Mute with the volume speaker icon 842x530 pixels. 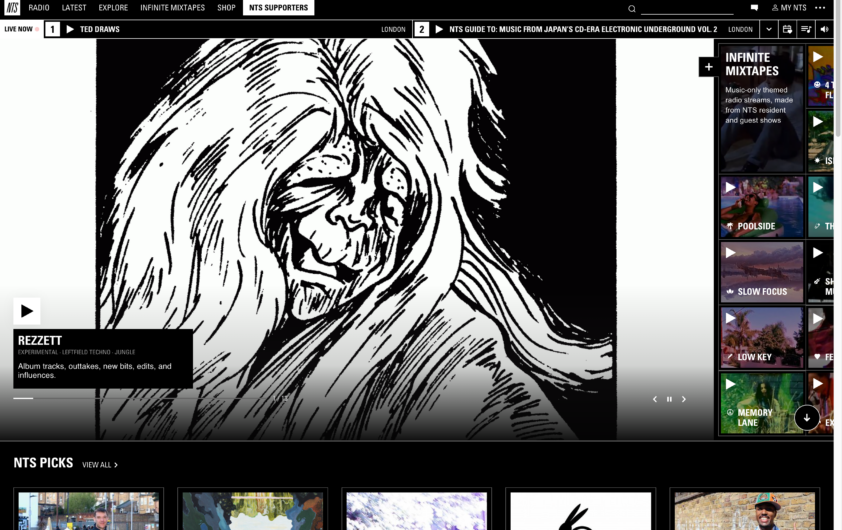point(824,29)
